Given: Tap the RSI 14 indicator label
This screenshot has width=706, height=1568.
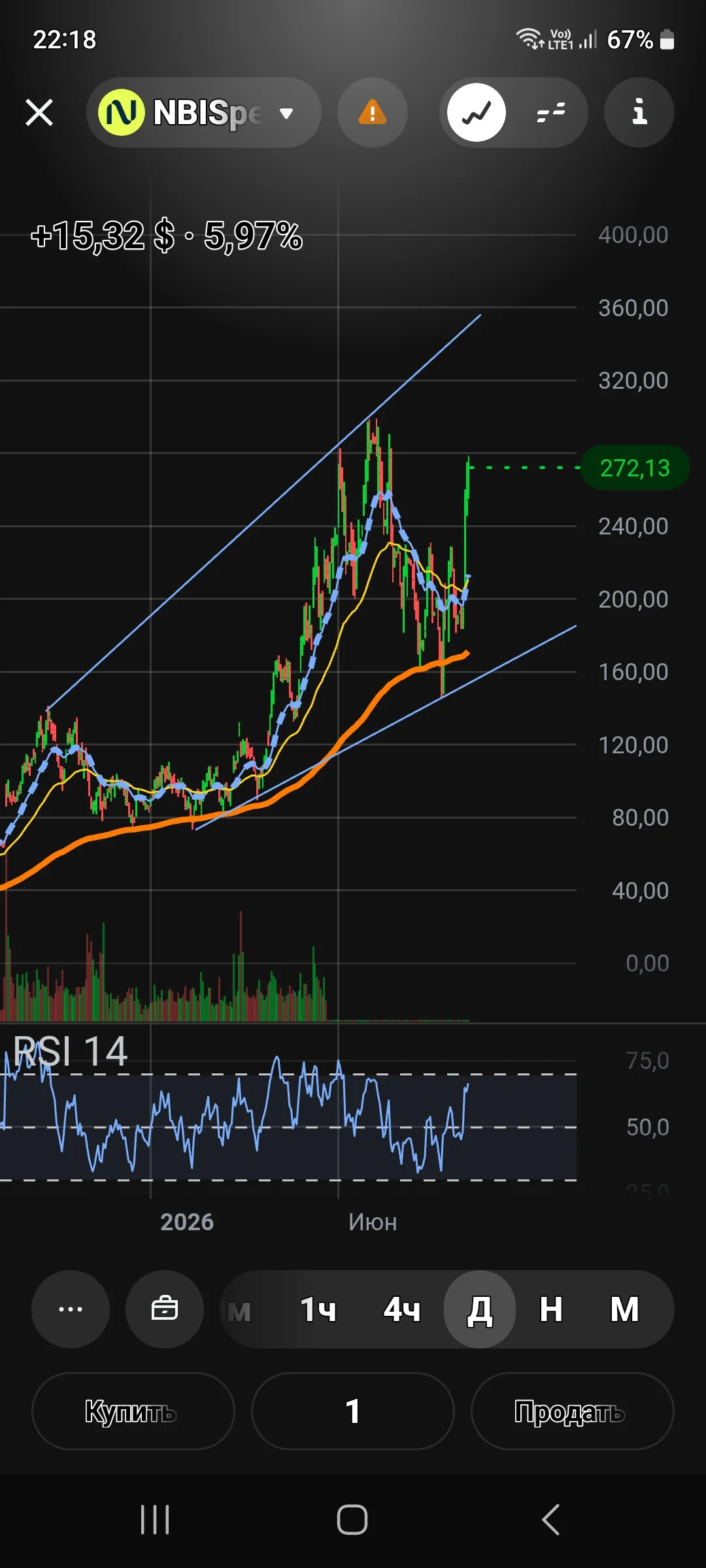Looking at the screenshot, I should click(x=71, y=1051).
